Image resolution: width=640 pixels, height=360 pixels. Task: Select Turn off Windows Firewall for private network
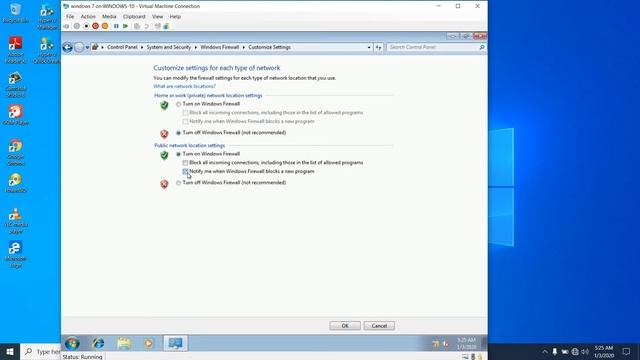pyautogui.click(x=178, y=133)
